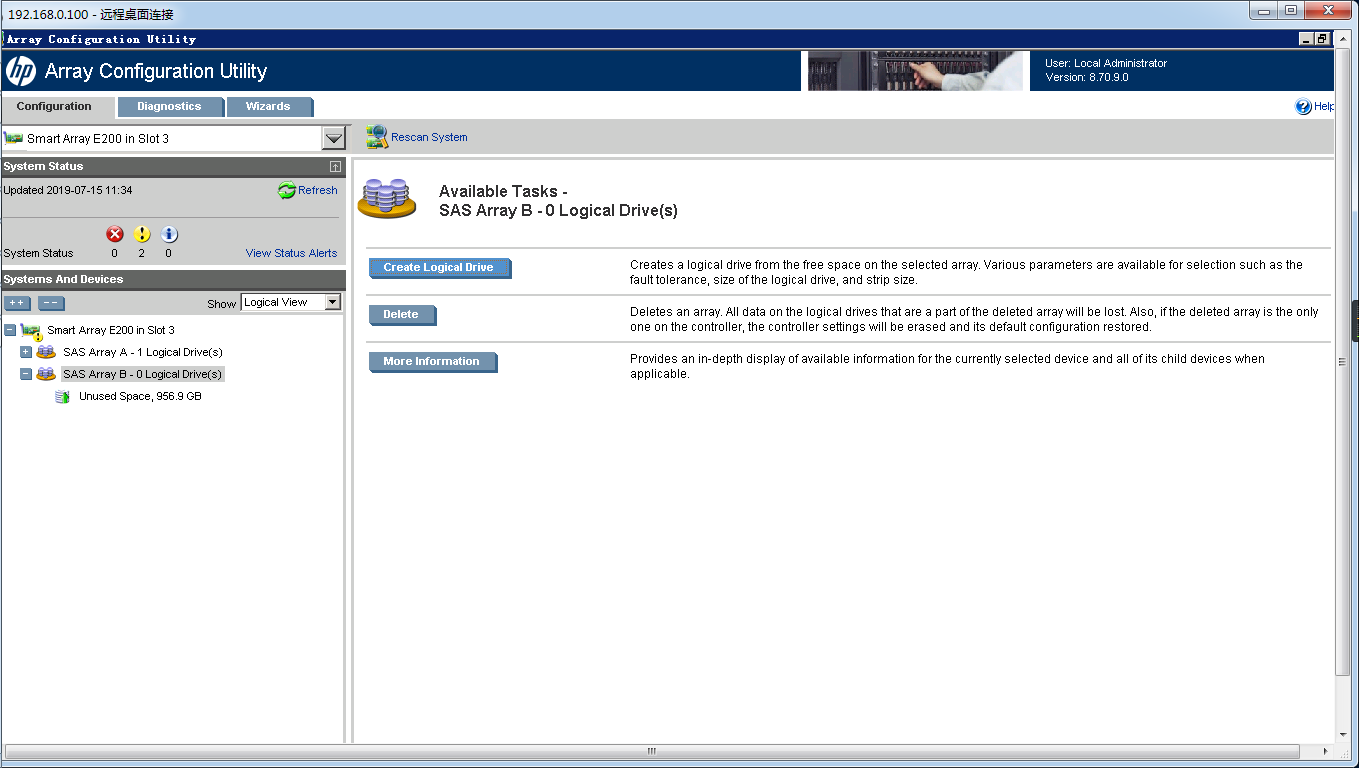
Task: Click 'User: Local Administrator' text
Action: (x=1106, y=63)
